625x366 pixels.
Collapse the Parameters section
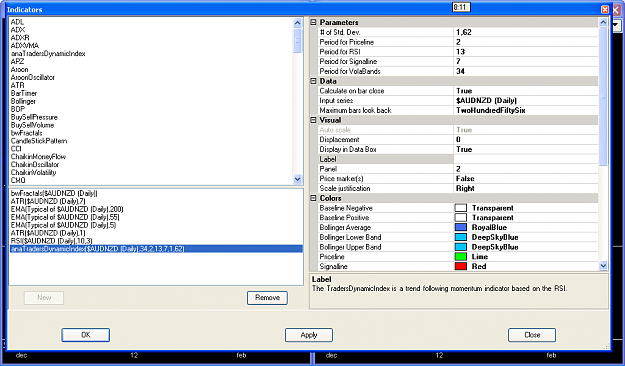point(313,22)
